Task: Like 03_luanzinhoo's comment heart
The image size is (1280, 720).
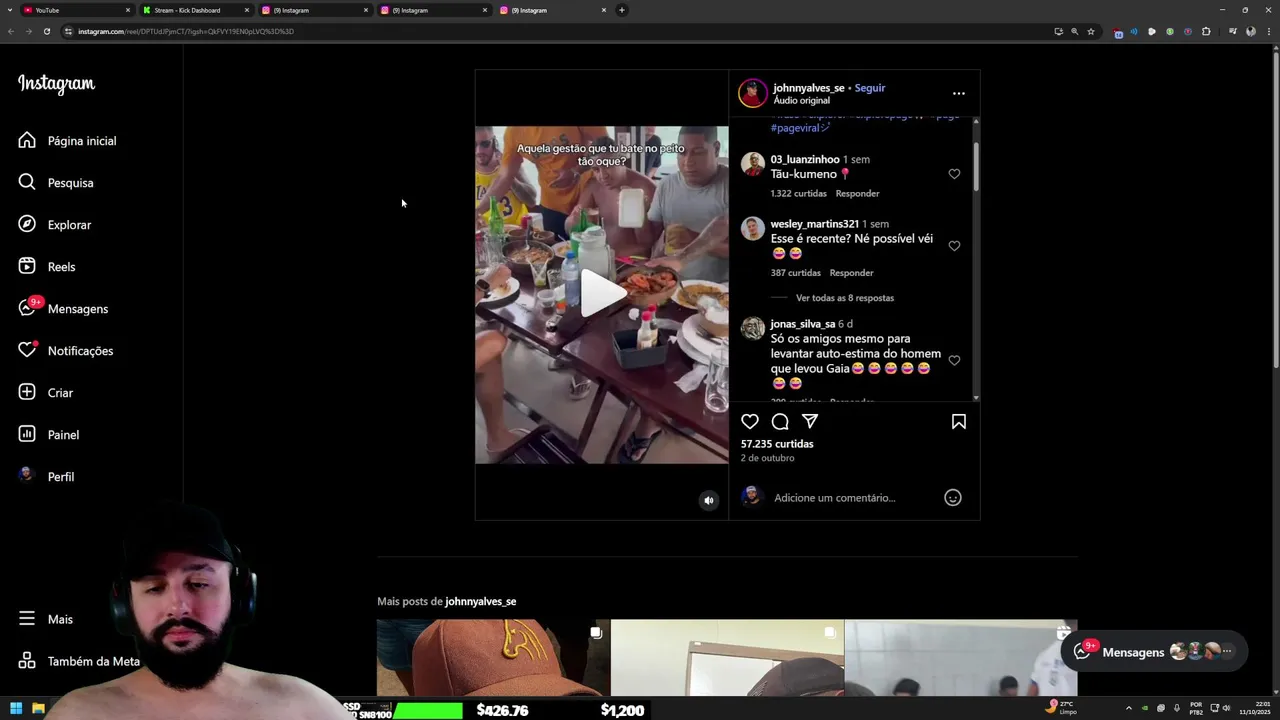Action: pos(954,174)
